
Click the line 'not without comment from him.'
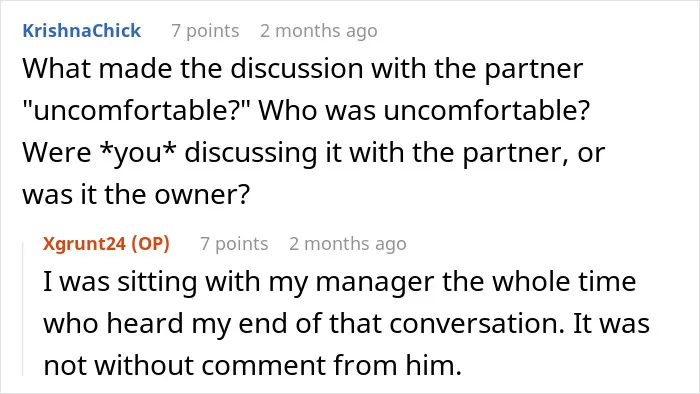point(252,365)
